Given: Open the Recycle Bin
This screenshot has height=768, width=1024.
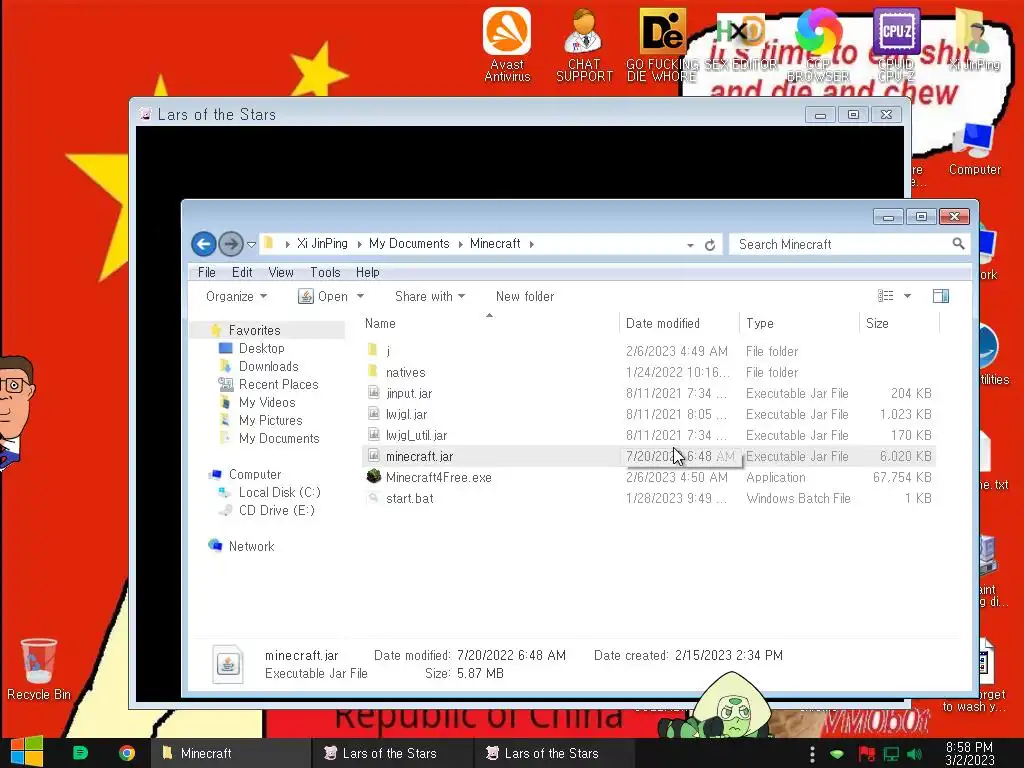Looking at the screenshot, I should [x=39, y=669].
